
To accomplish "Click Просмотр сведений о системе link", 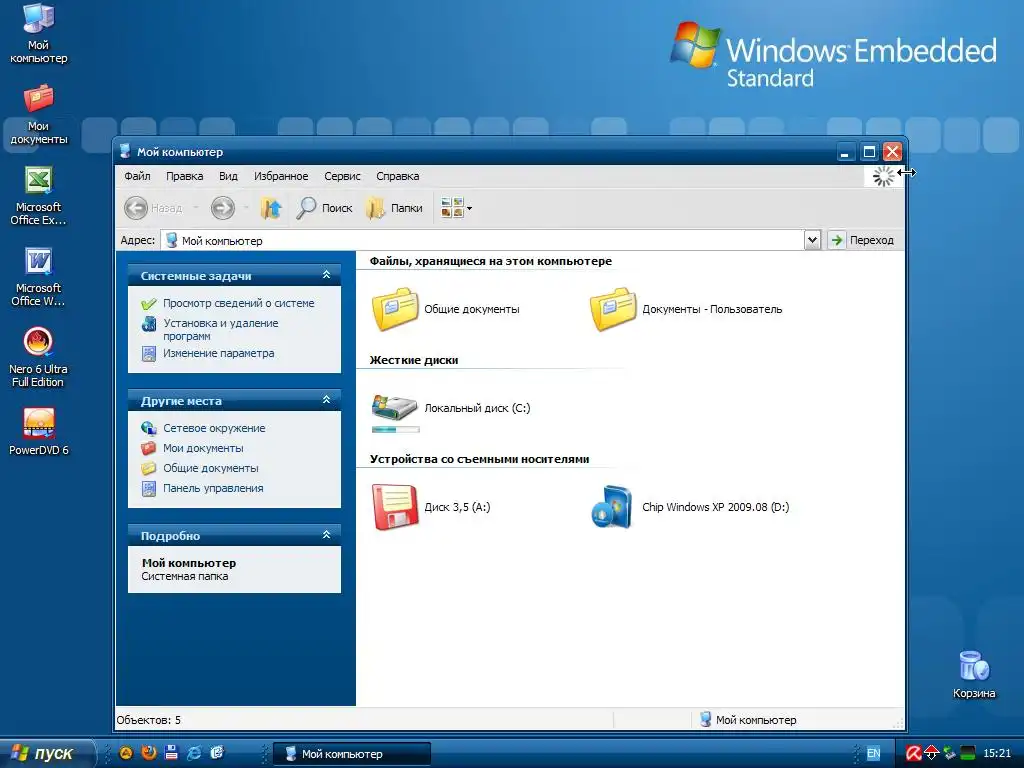I will click(x=238, y=303).
